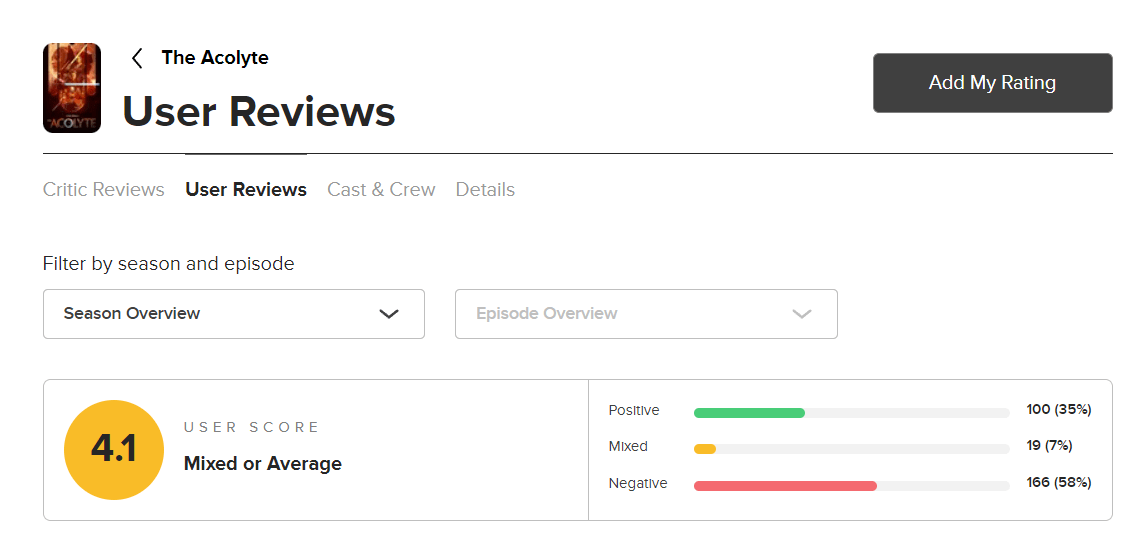Click The Acolyte title link

[x=215, y=58]
